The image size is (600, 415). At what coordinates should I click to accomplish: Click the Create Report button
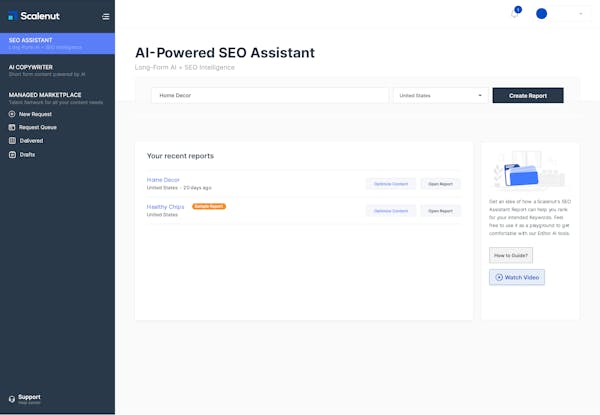(528, 96)
